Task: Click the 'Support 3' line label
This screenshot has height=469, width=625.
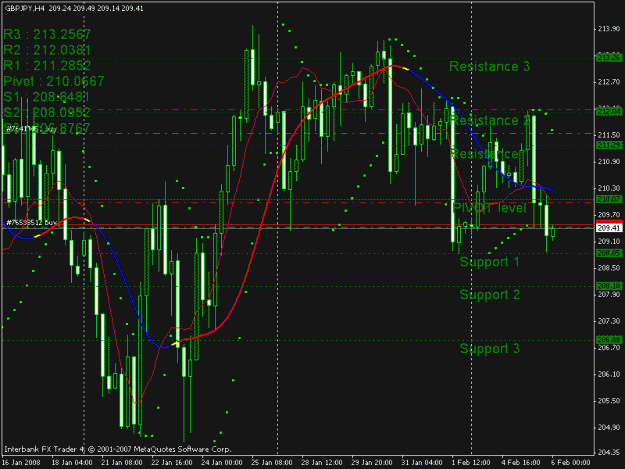Action: [490, 348]
